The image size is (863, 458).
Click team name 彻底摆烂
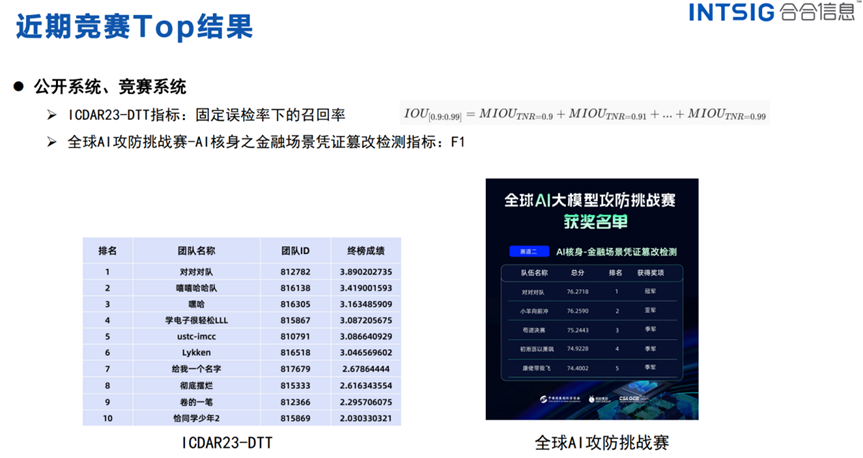point(196,385)
